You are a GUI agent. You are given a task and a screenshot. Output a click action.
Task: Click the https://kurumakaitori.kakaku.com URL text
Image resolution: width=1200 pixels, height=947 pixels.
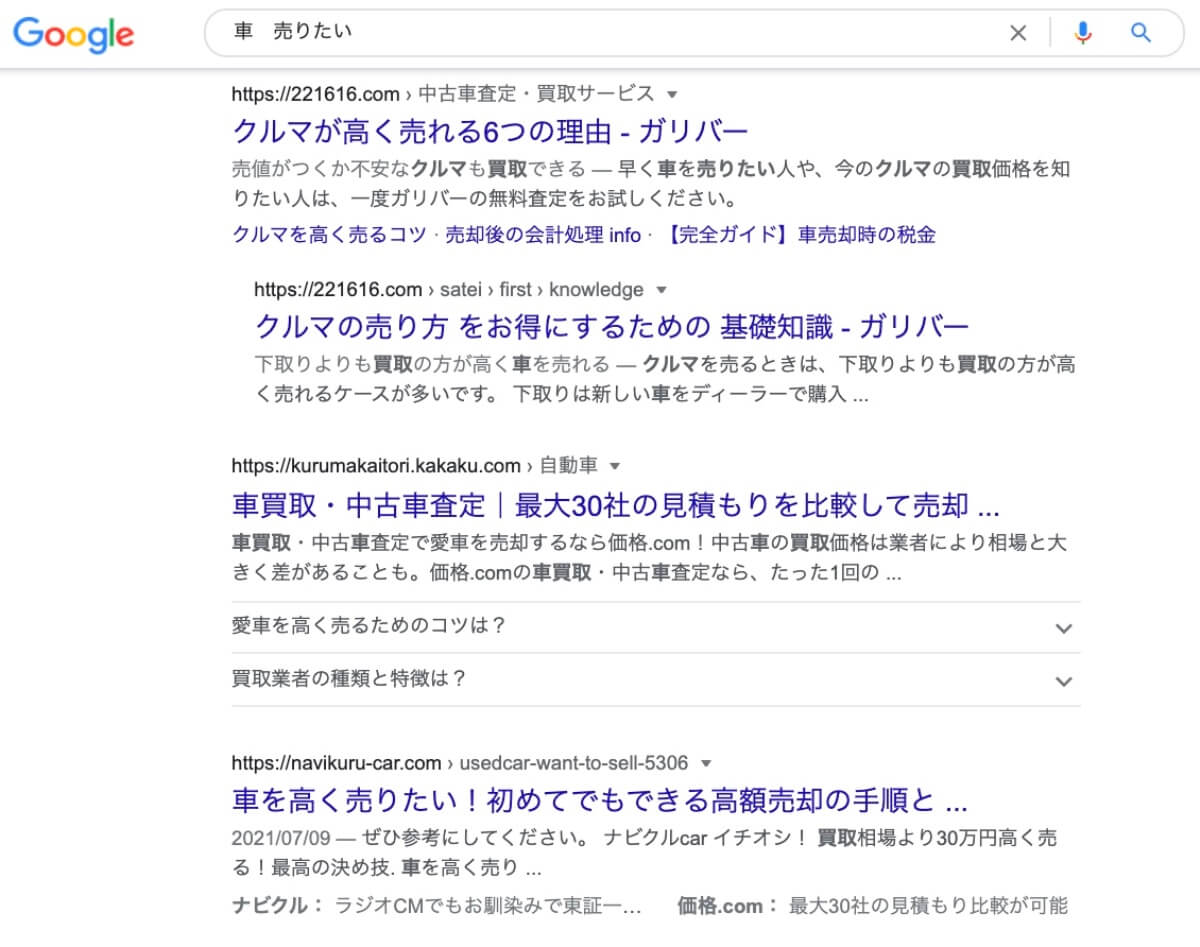tap(376, 466)
